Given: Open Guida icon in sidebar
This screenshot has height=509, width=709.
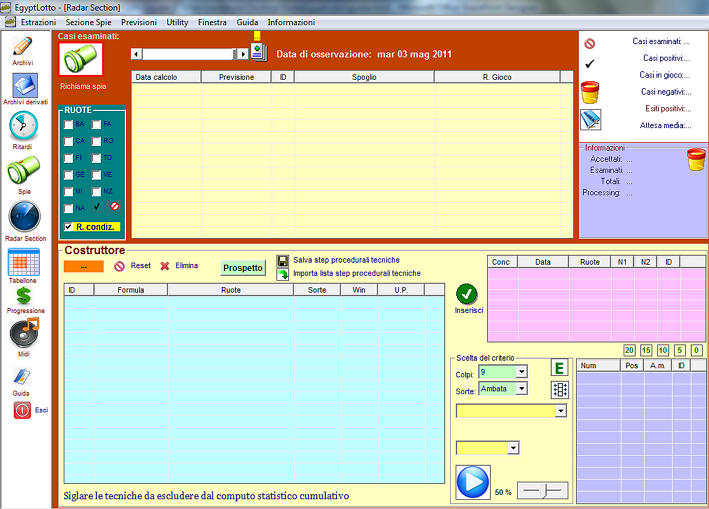Looking at the screenshot, I should (x=22, y=377).
